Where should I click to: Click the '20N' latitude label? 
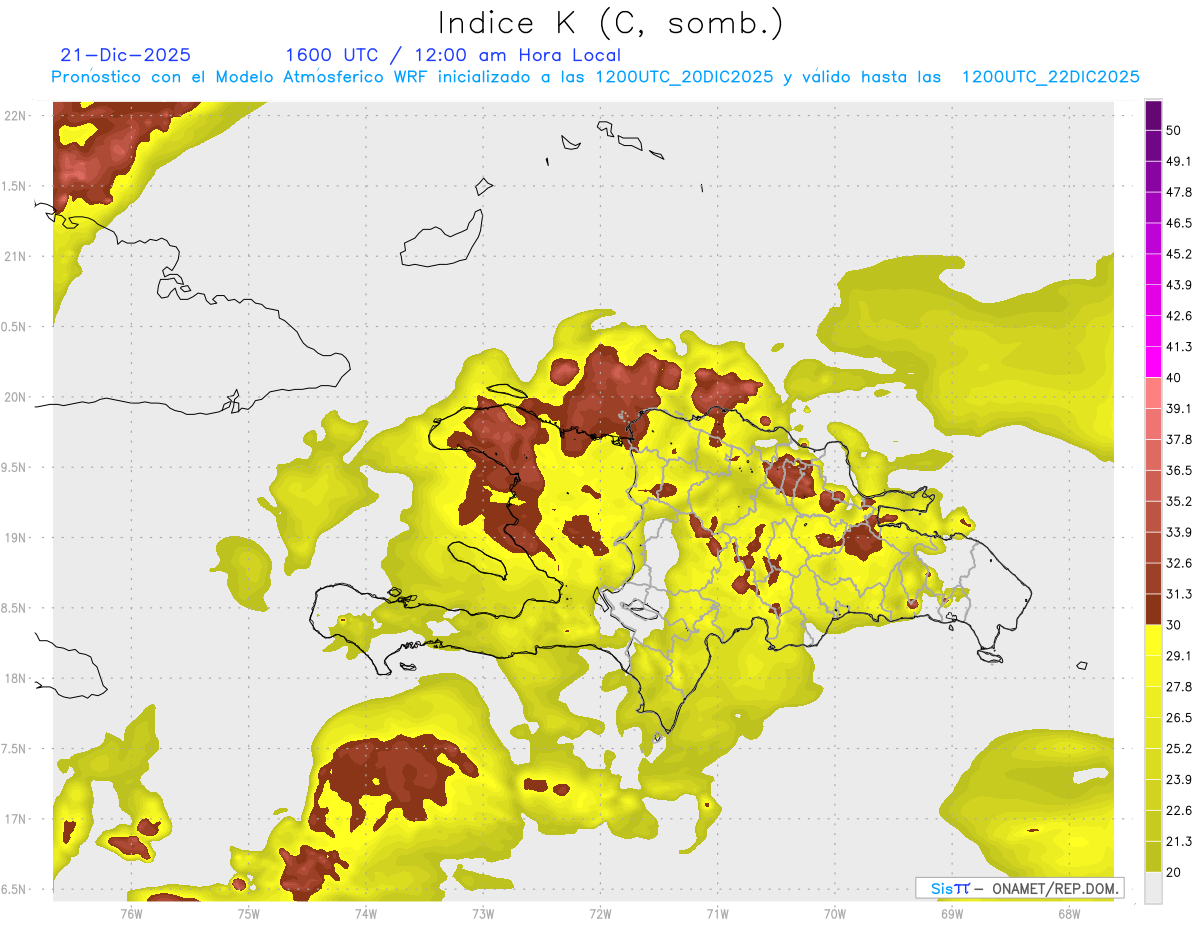[x=15, y=397]
